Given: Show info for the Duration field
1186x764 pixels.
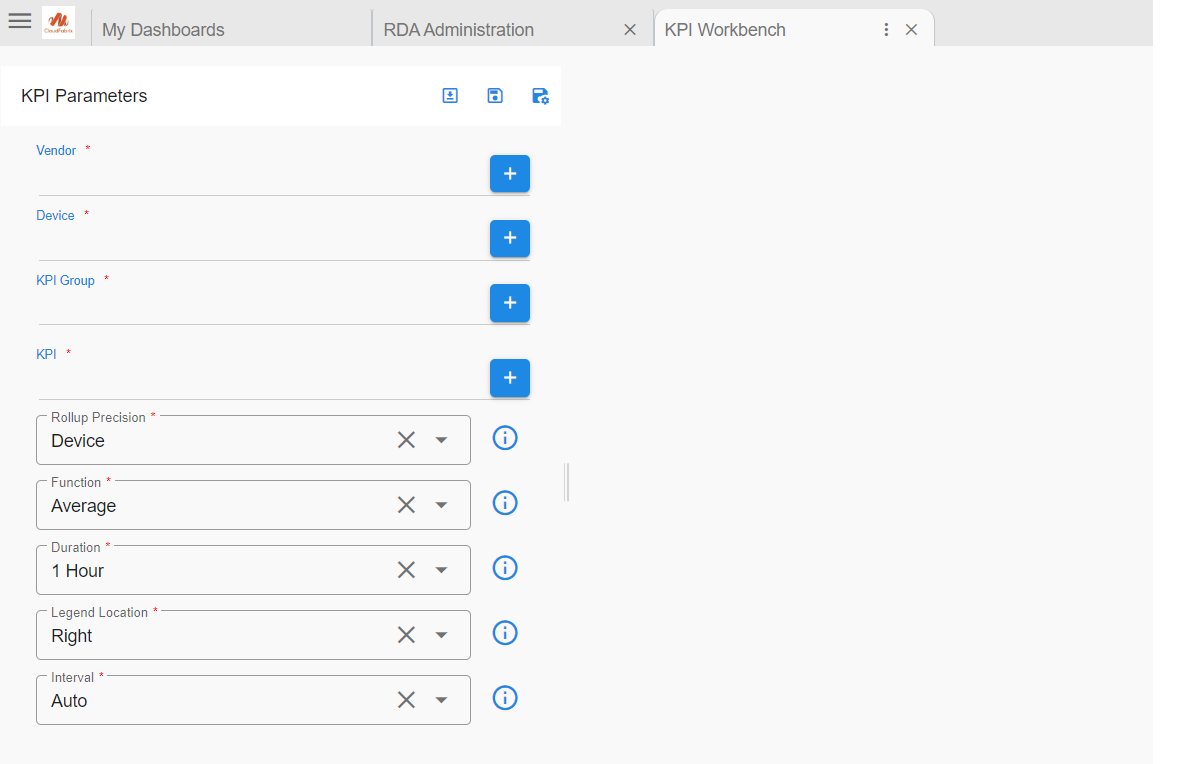Looking at the screenshot, I should (505, 568).
